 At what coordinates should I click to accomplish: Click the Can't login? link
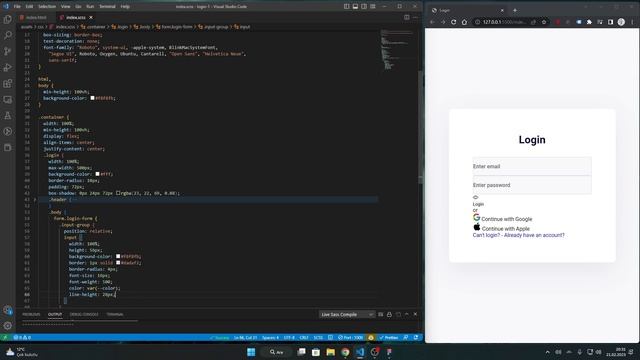tap(486, 235)
